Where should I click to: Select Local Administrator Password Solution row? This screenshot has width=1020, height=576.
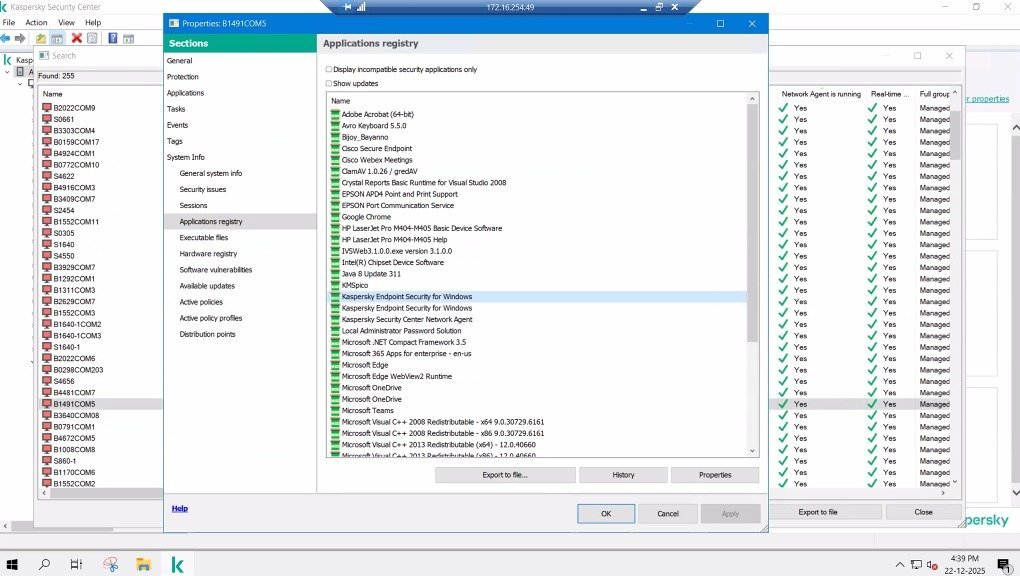pyautogui.click(x=537, y=331)
